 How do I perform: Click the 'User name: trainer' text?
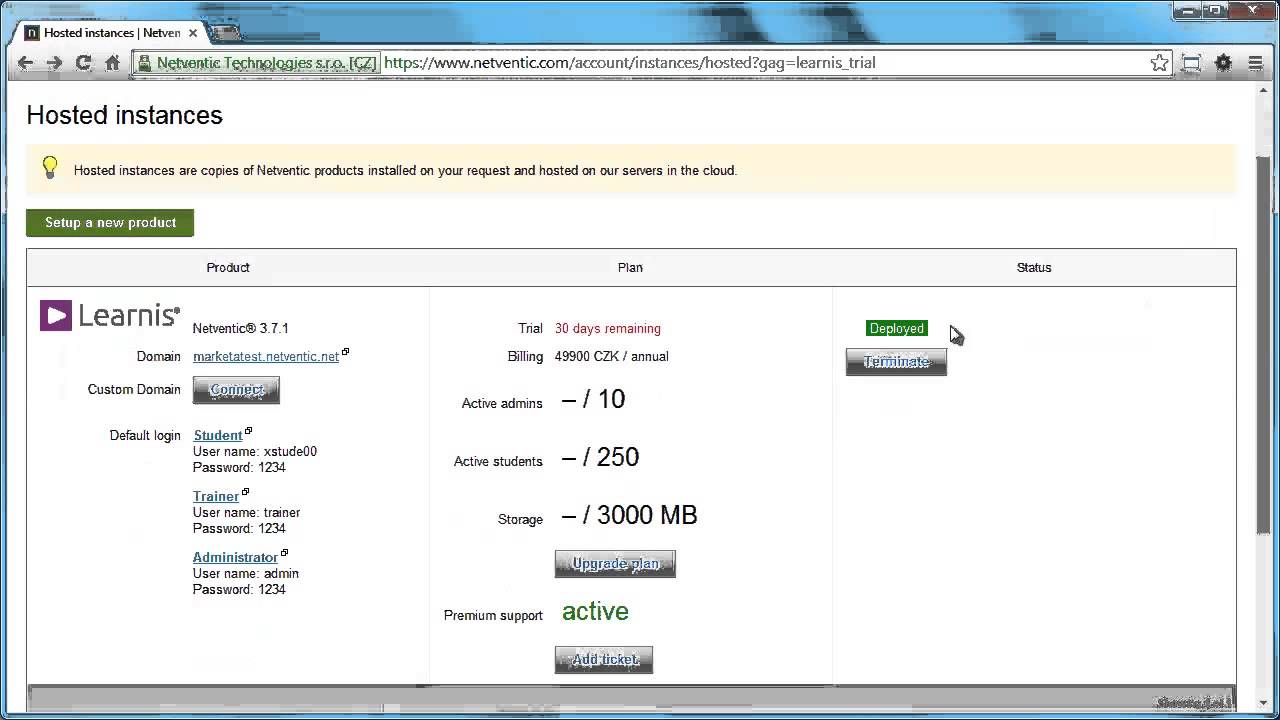point(247,513)
